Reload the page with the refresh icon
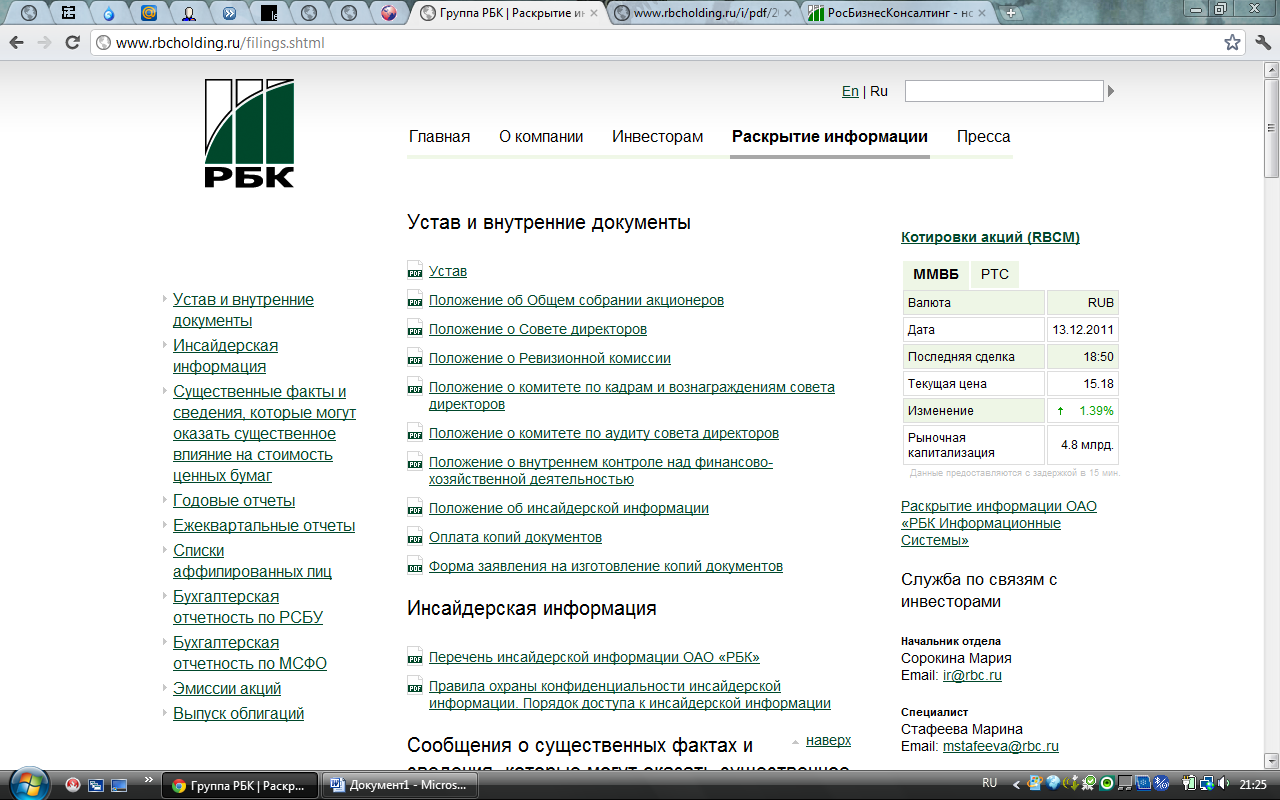The image size is (1280, 800). (x=73, y=43)
